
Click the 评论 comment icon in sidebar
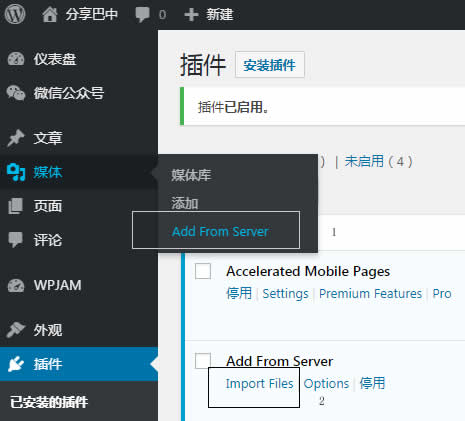click(x=16, y=240)
